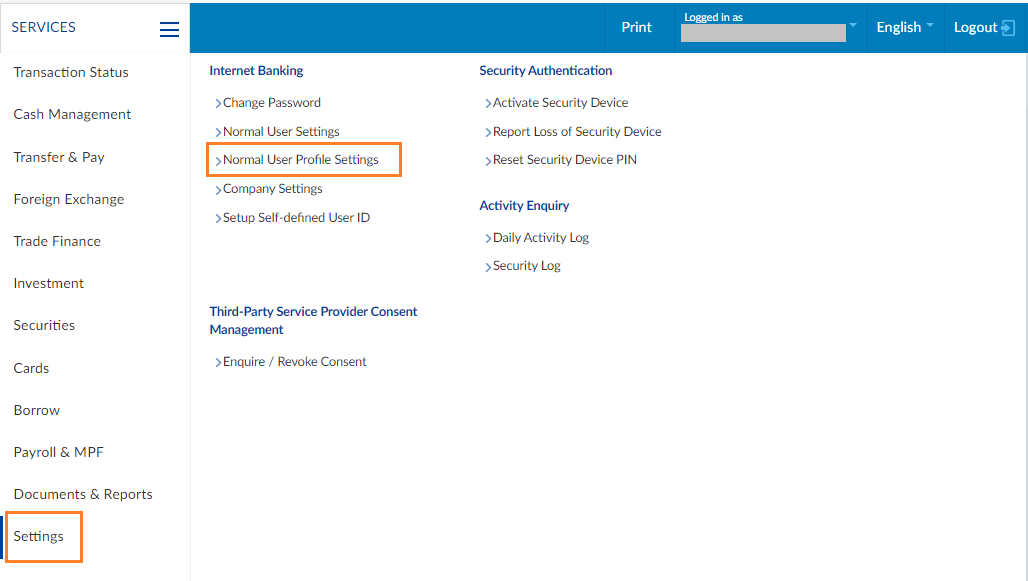Open the Settings sidebar item
The width and height of the screenshot is (1028, 581).
pyautogui.click(x=39, y=536)
